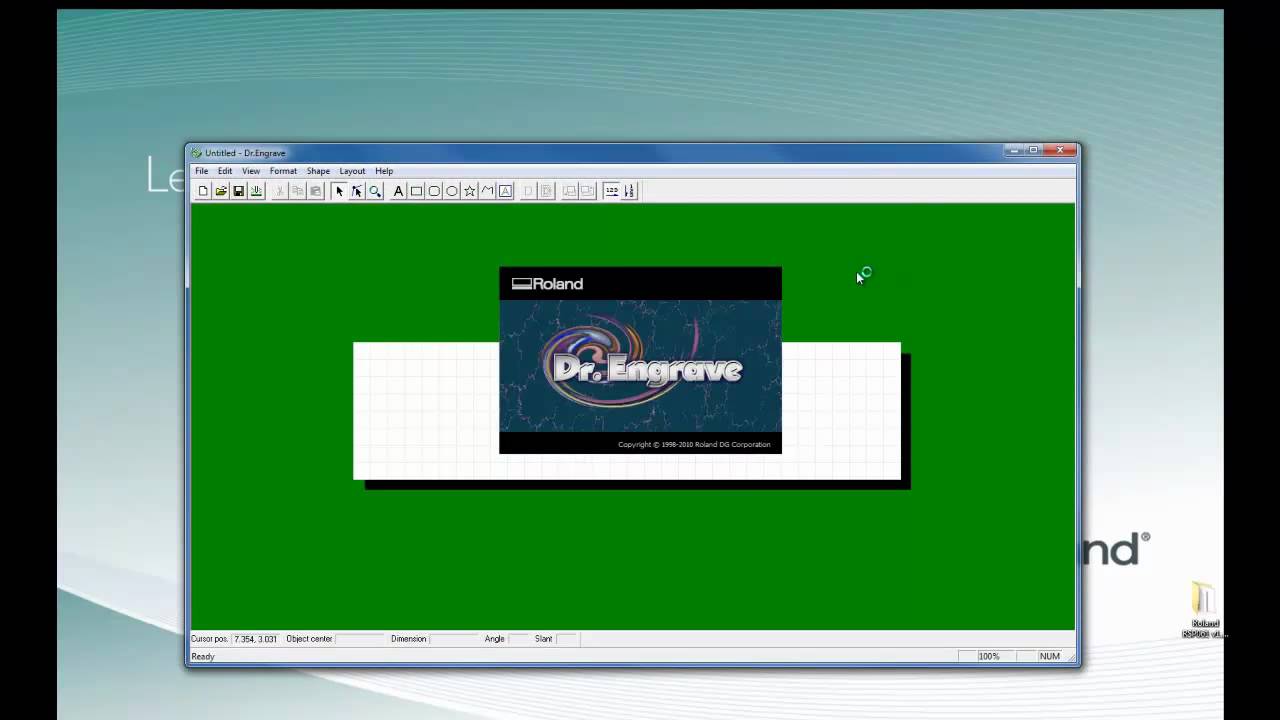This screenshot has height=720, width=1280.
Task: Click the Engrave output icon
Action: [256, 191]
